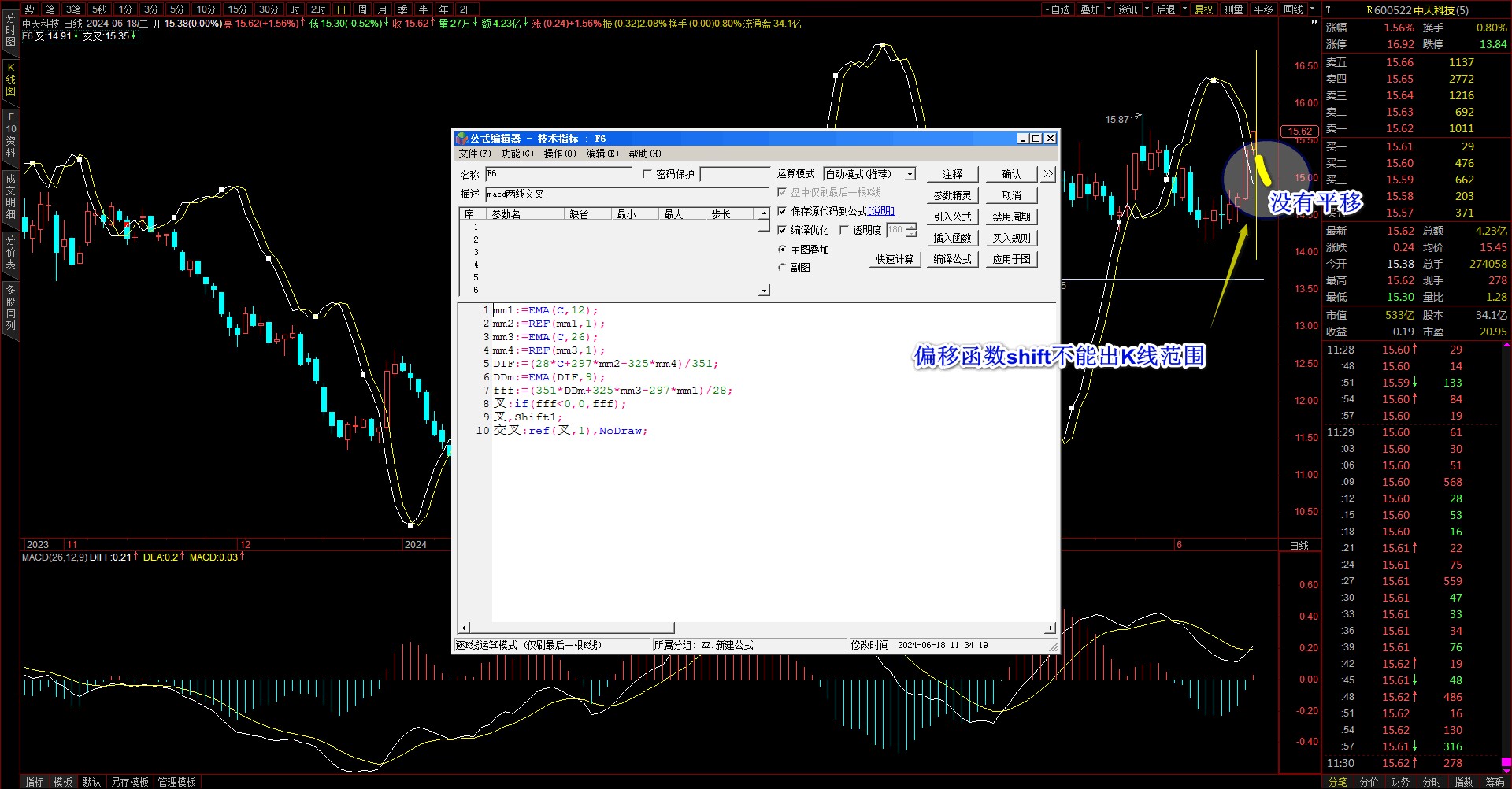The width and height of the screenshot is (1512, 789).
Task: Click 引入公式 button
Action: [x=952, y=217]
